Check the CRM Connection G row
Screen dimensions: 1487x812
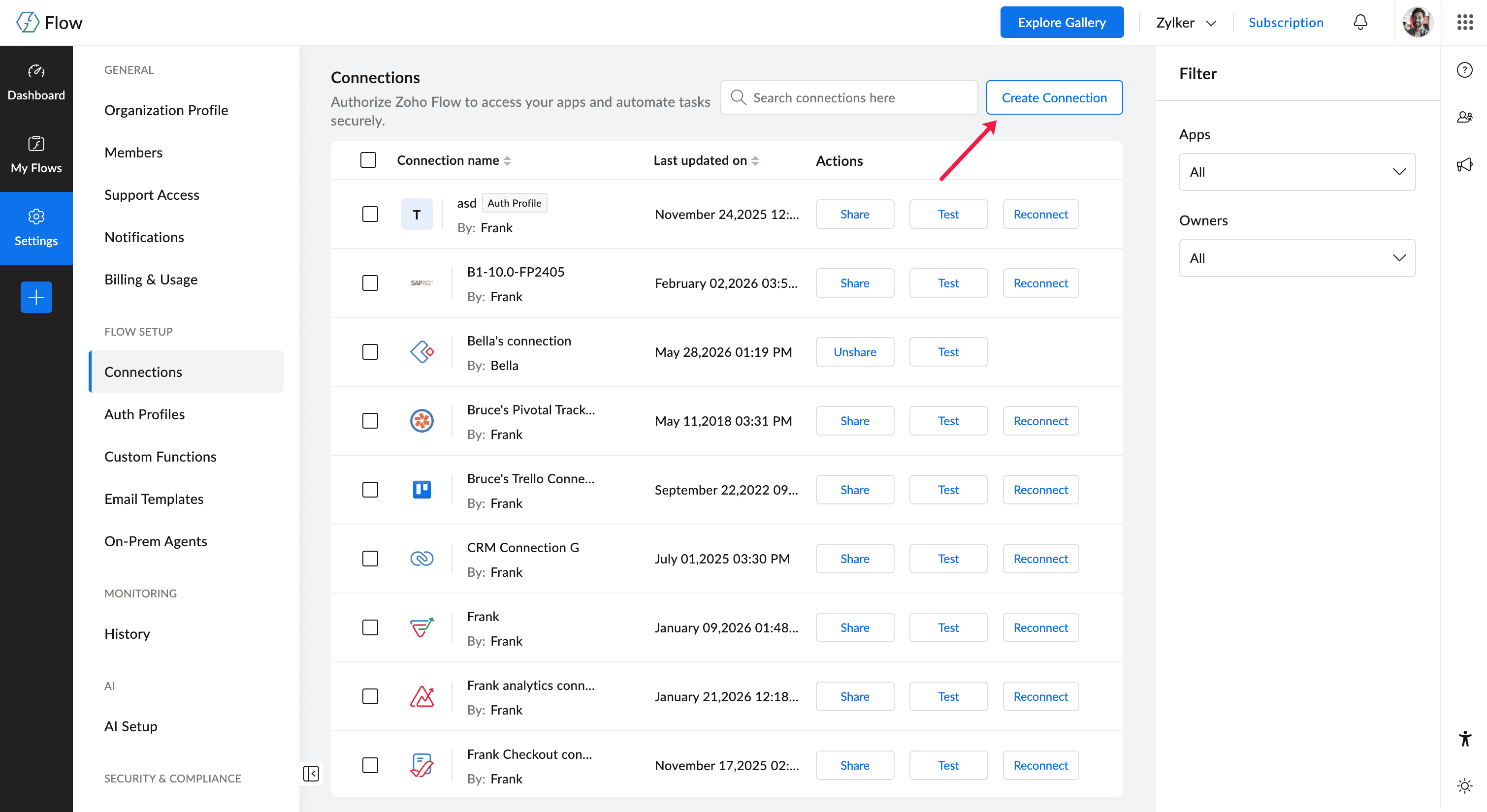[x=370, y=559]
